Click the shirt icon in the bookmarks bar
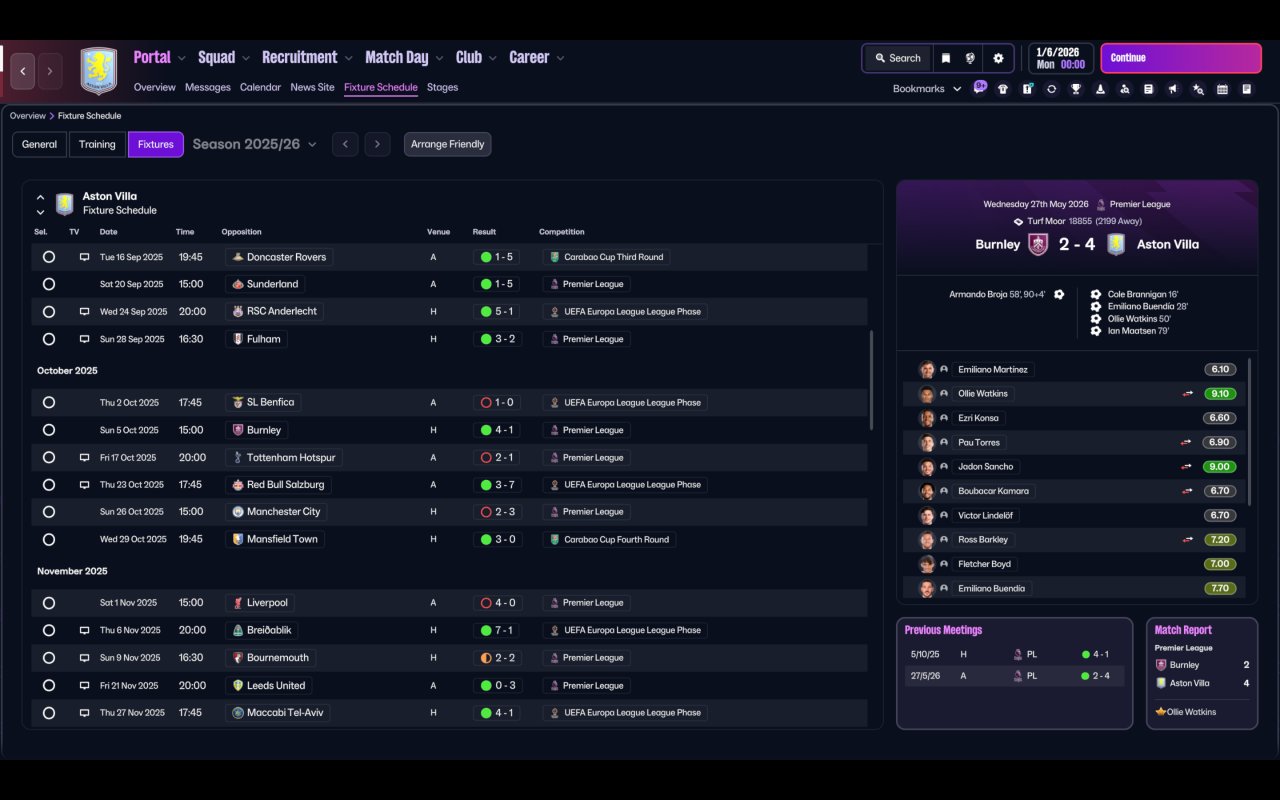 pos(1003,89)
